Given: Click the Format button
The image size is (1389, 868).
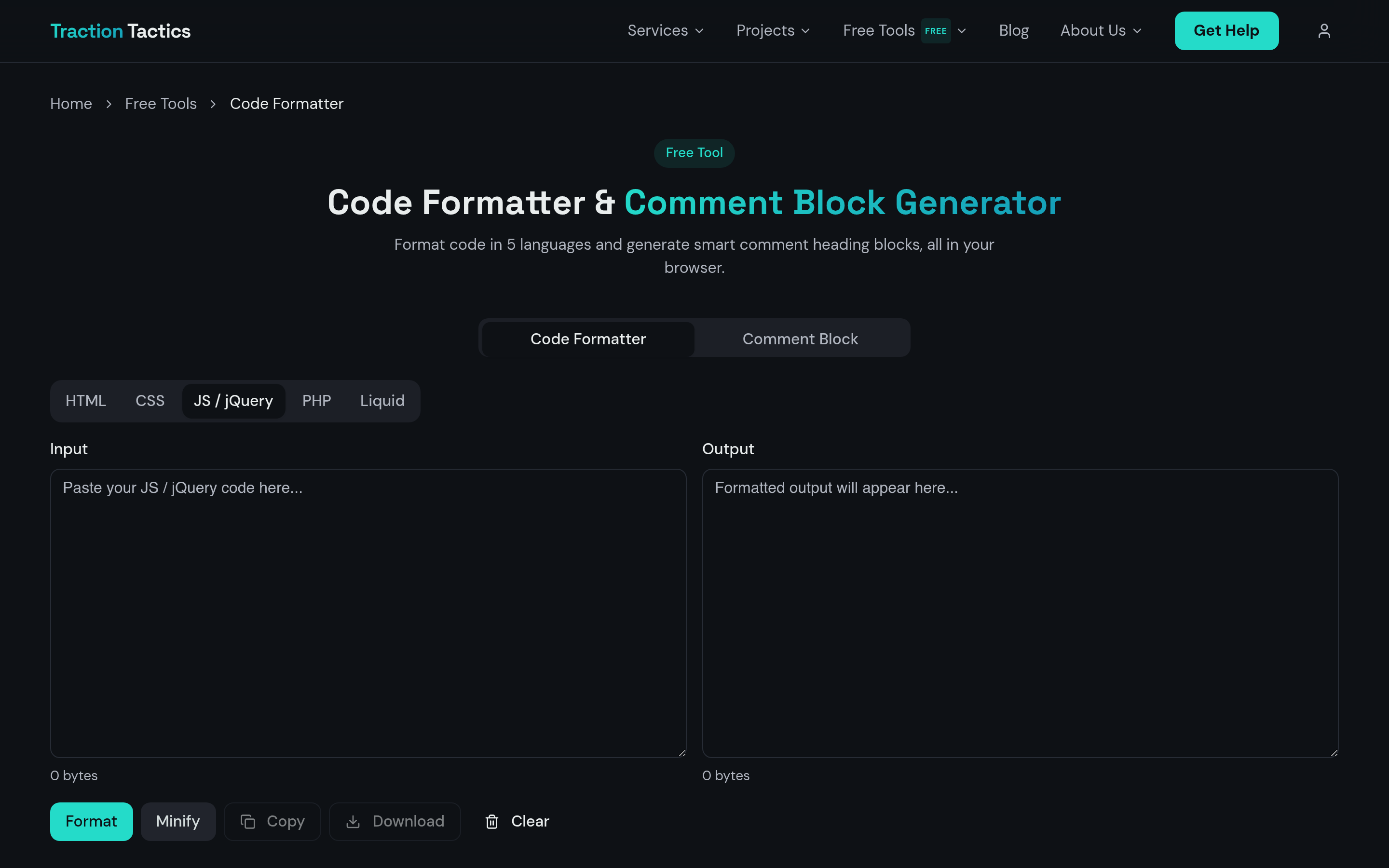Looking at the screenshot, I should [x=91, y=822].
